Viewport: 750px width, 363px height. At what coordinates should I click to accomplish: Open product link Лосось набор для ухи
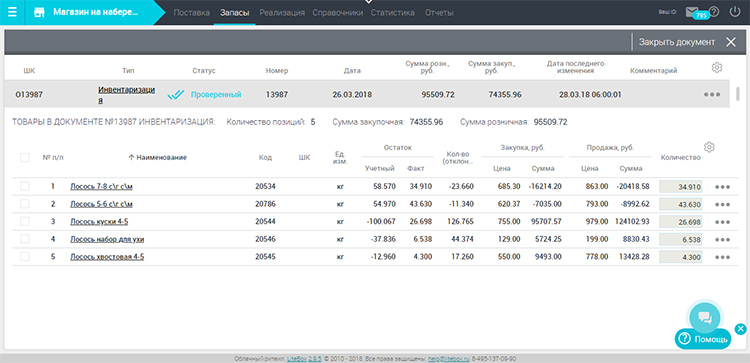click(107, 239)
